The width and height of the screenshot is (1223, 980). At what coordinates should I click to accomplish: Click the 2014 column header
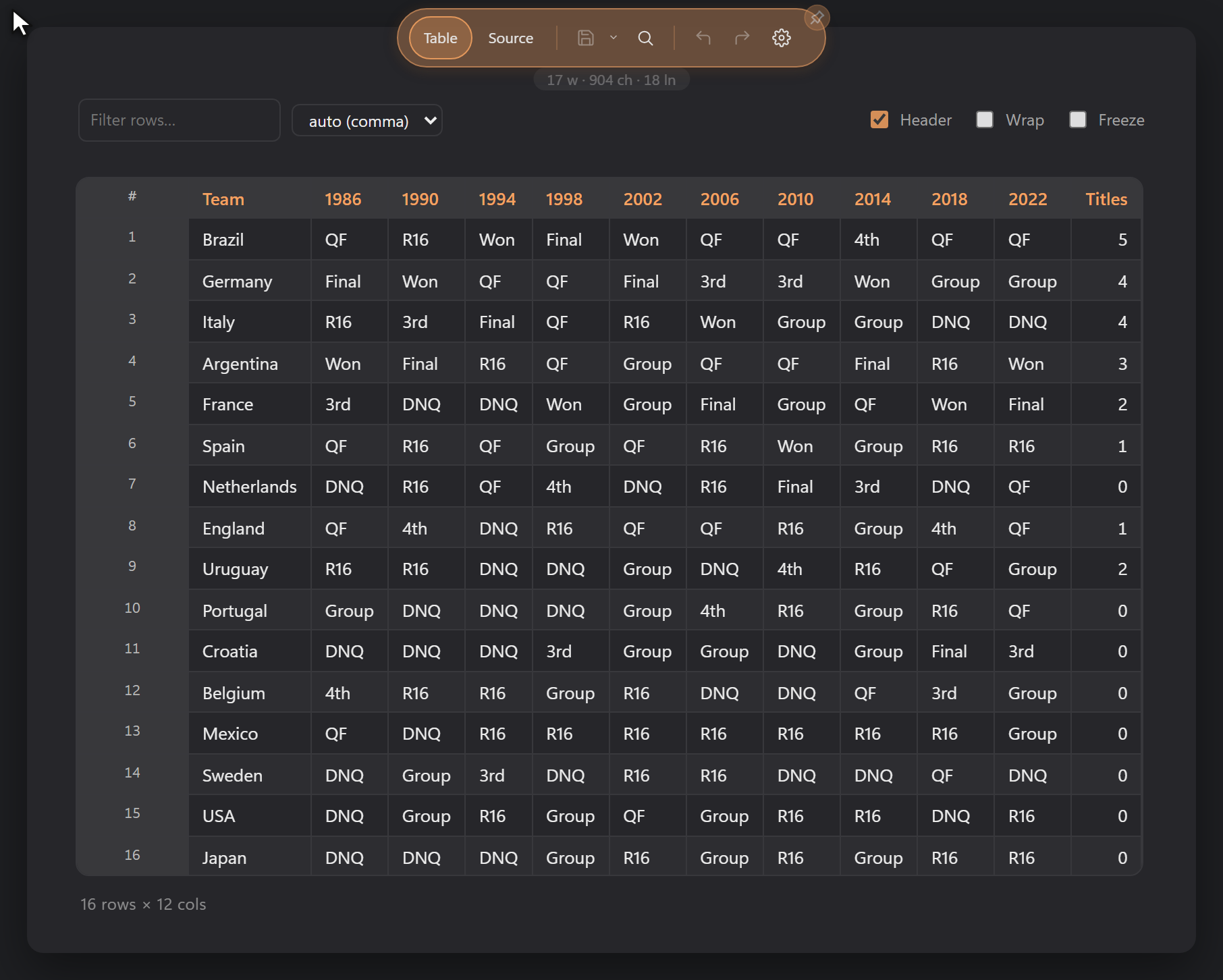coord(879,199)
